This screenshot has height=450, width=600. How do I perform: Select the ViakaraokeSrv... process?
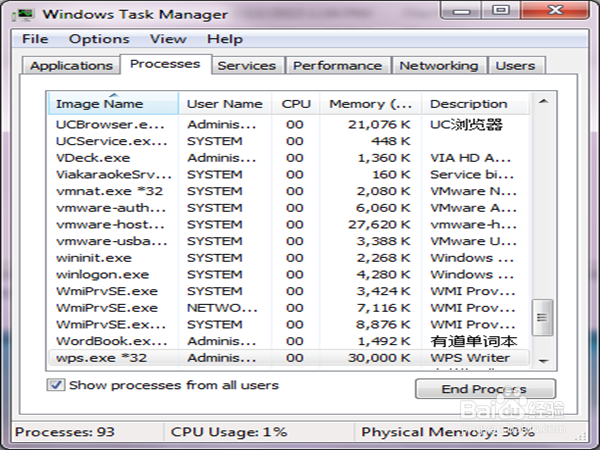[289, 174]
